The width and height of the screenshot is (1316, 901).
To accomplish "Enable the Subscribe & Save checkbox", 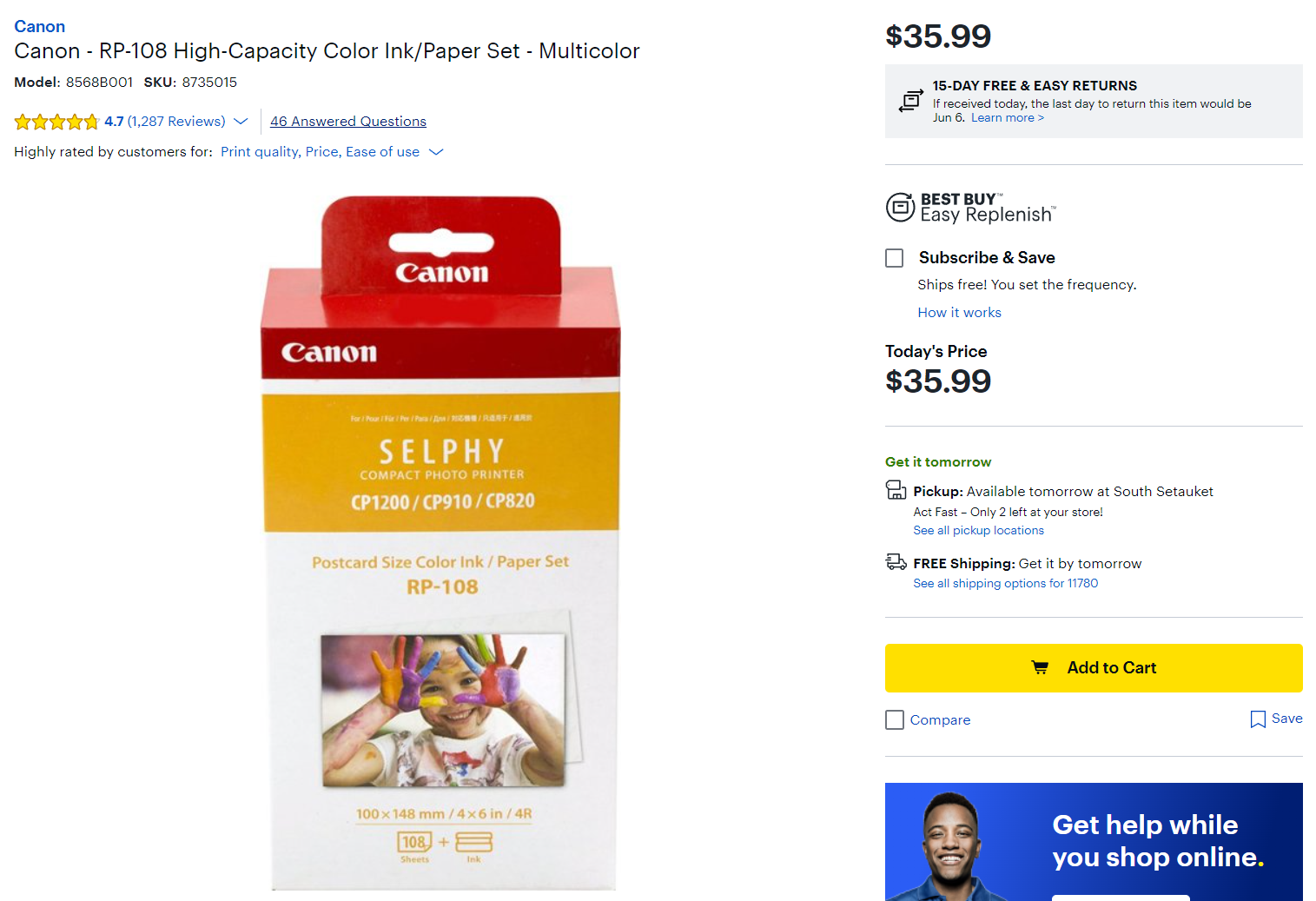I will 894,258.
